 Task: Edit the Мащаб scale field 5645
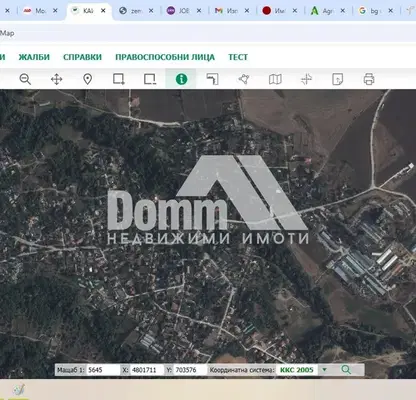tap(103, 370)
